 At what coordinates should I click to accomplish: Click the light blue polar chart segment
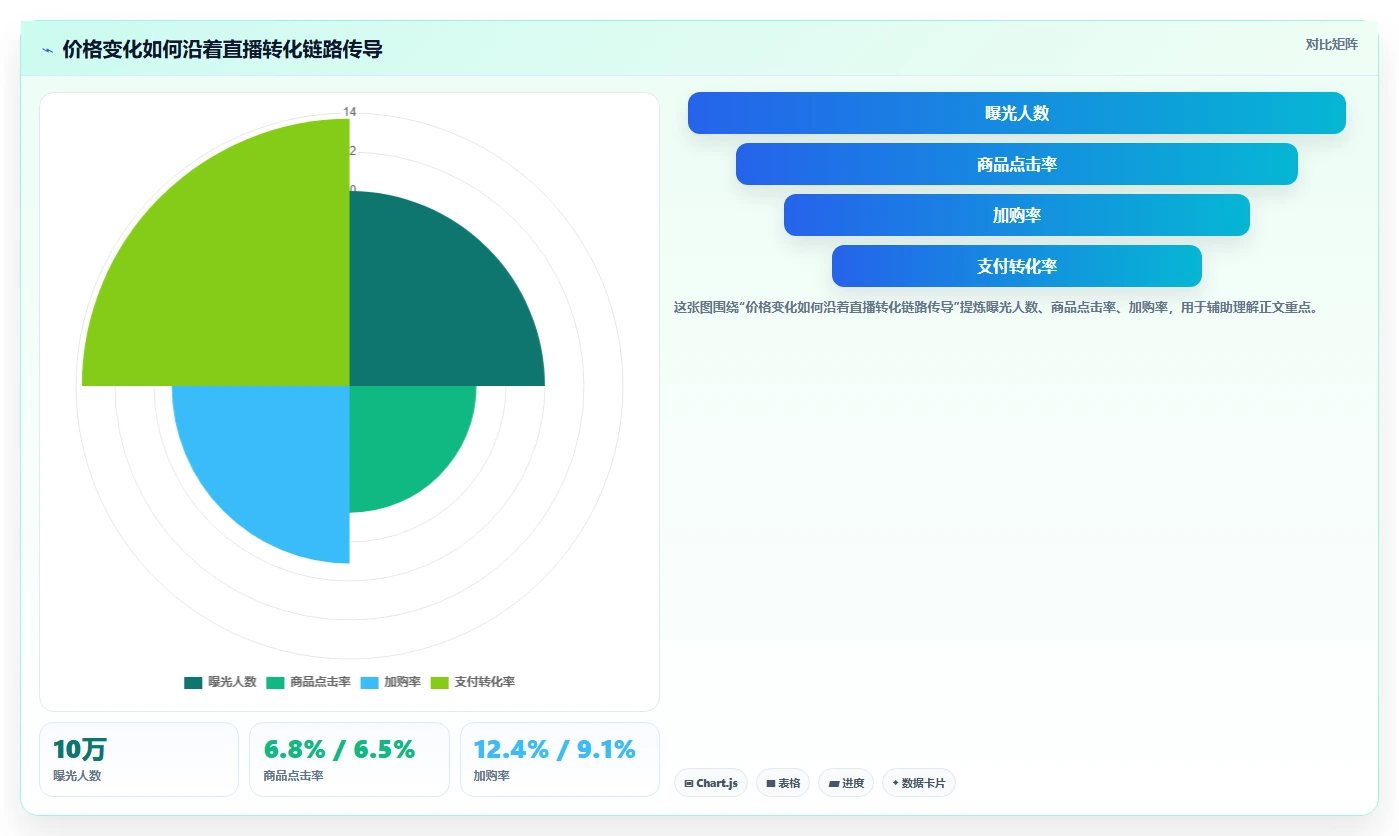[275, 460]
